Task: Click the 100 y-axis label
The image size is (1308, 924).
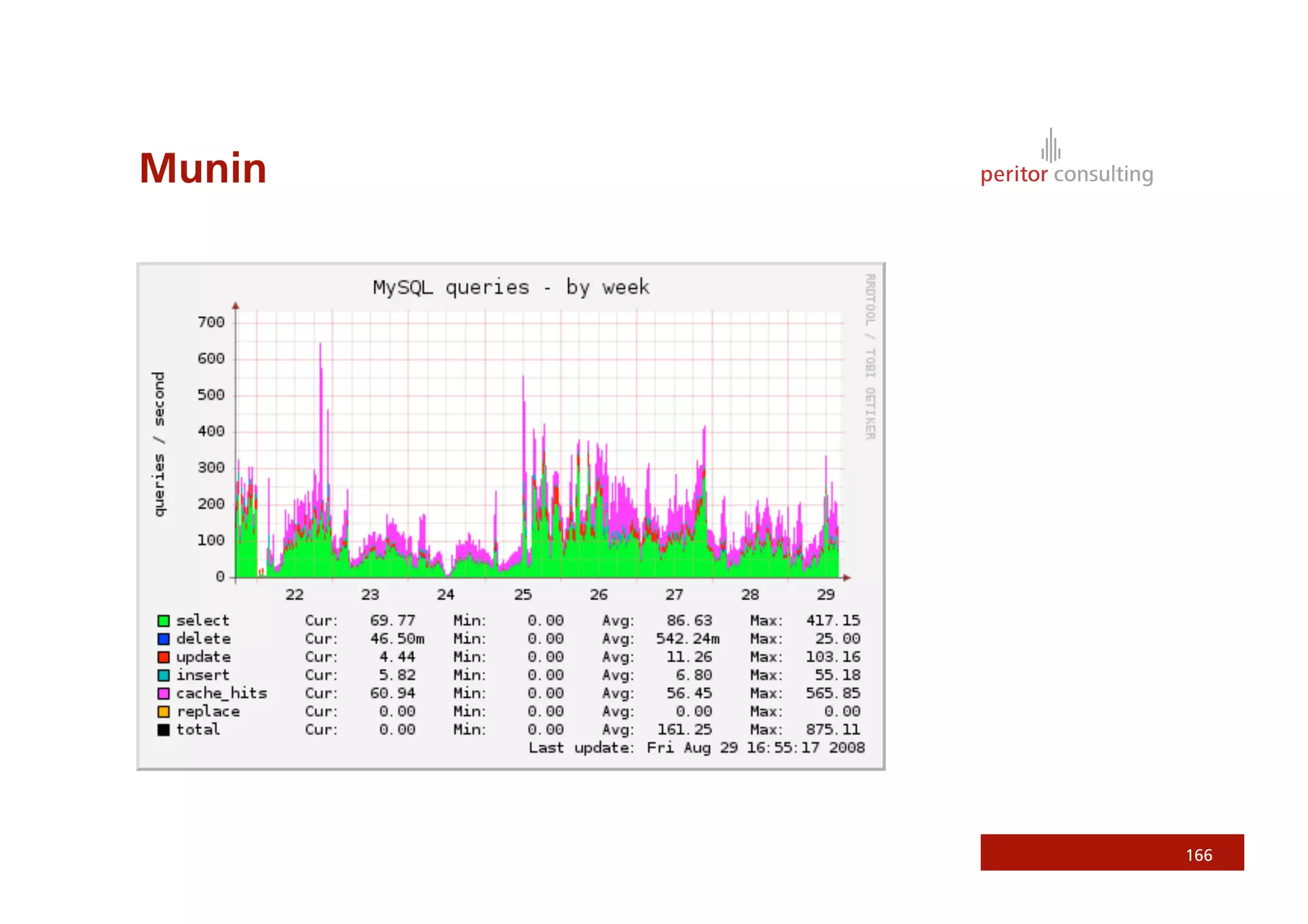Action: click(x=211, y=541)
